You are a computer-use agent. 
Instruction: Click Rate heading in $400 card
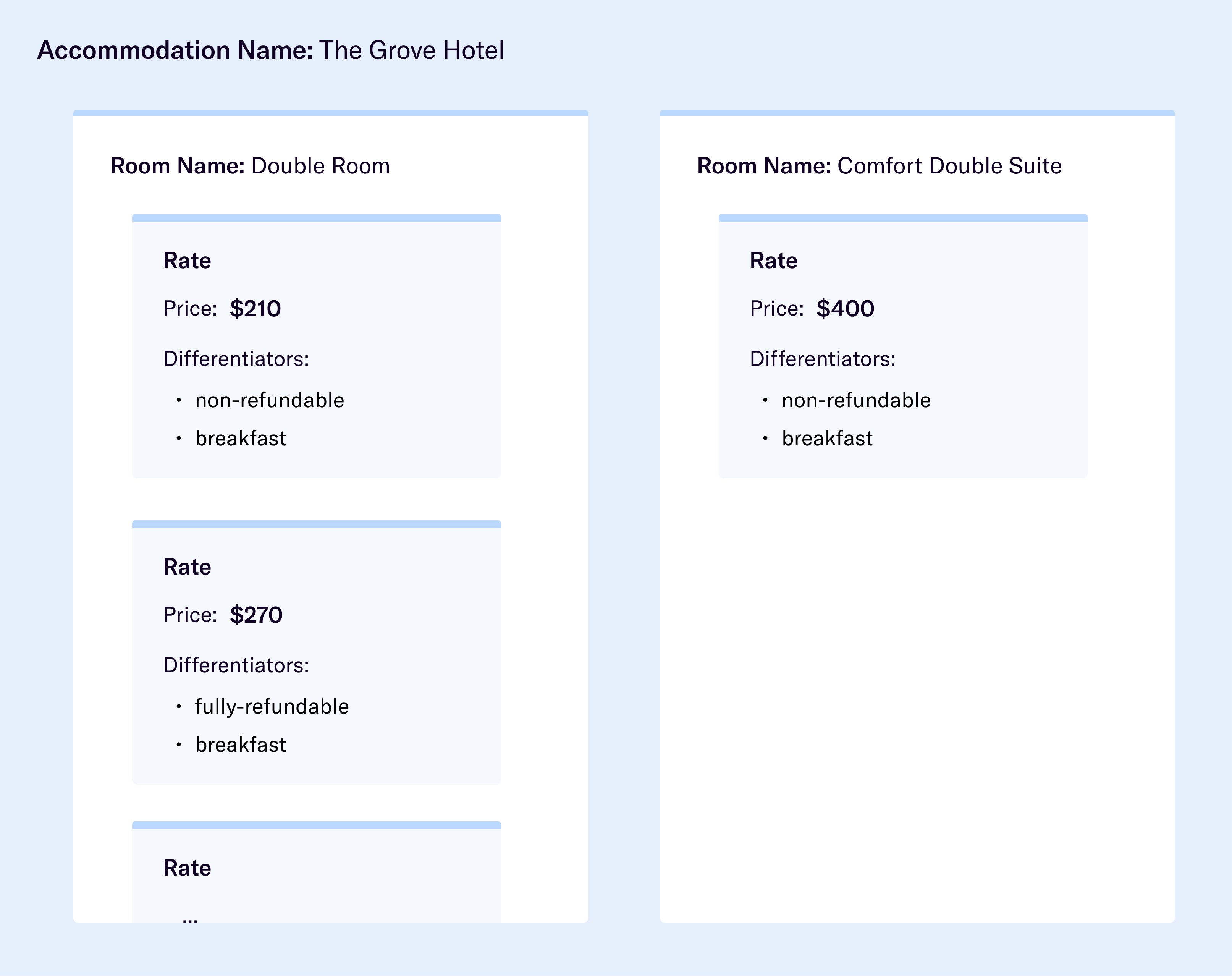[773, 261]
